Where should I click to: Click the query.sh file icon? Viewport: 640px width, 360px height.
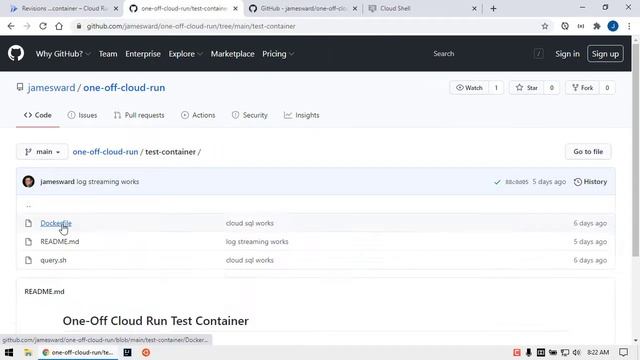click(x=28, y=260)
